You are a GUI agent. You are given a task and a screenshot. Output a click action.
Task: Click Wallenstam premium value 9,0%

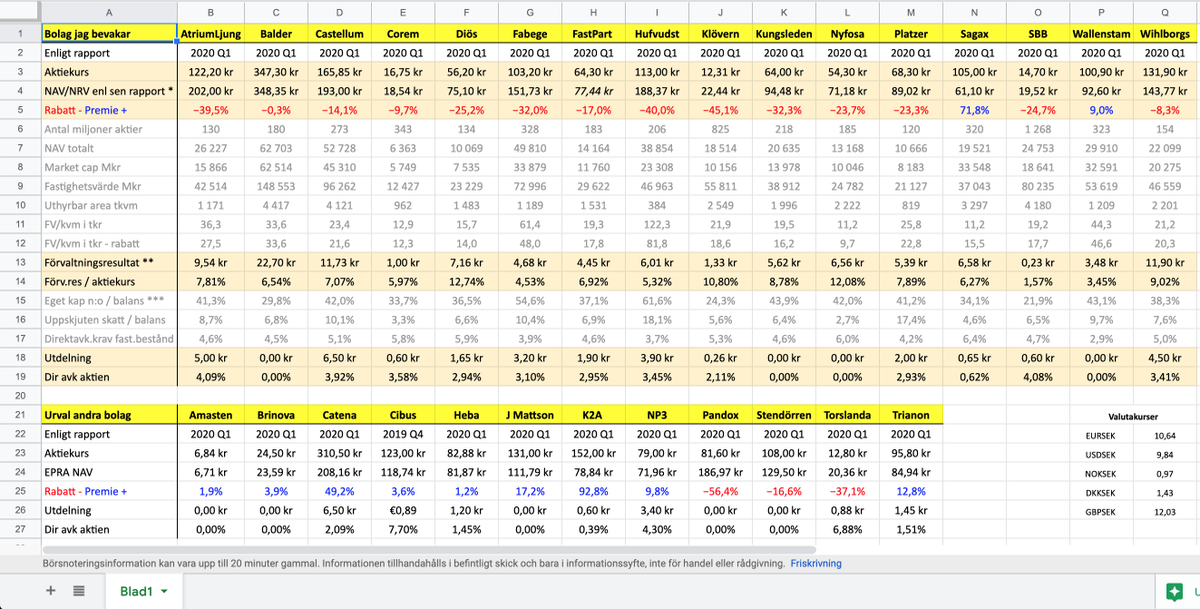point(1102,109)
